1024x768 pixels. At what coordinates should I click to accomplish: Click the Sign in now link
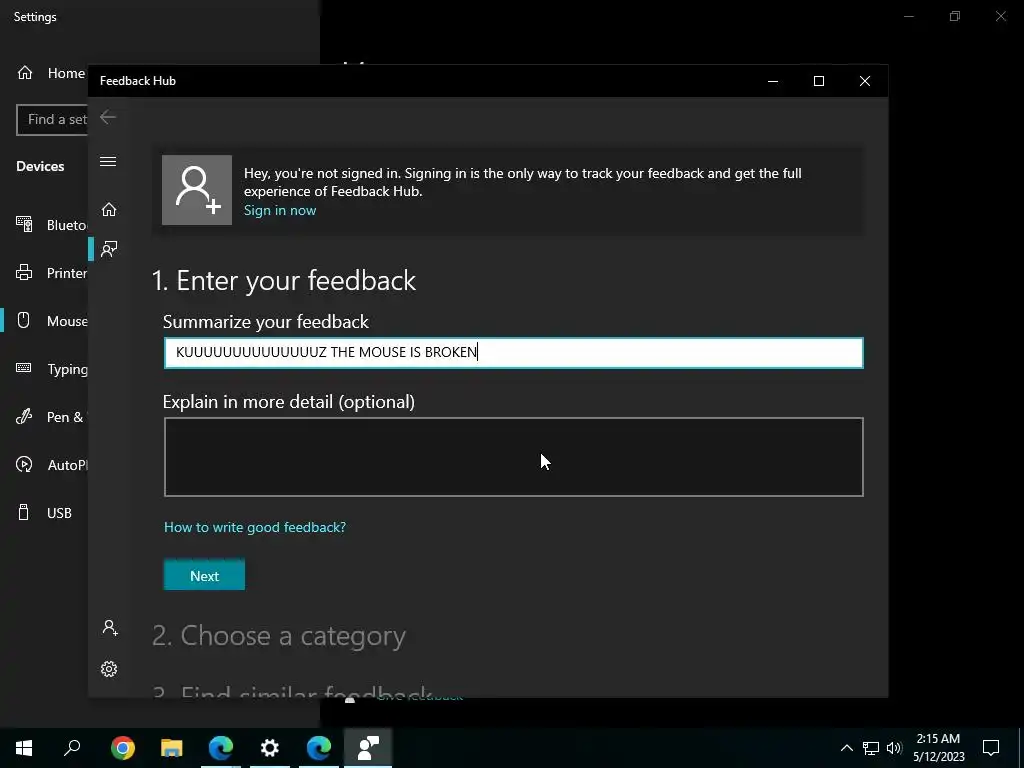pos(280,210)
